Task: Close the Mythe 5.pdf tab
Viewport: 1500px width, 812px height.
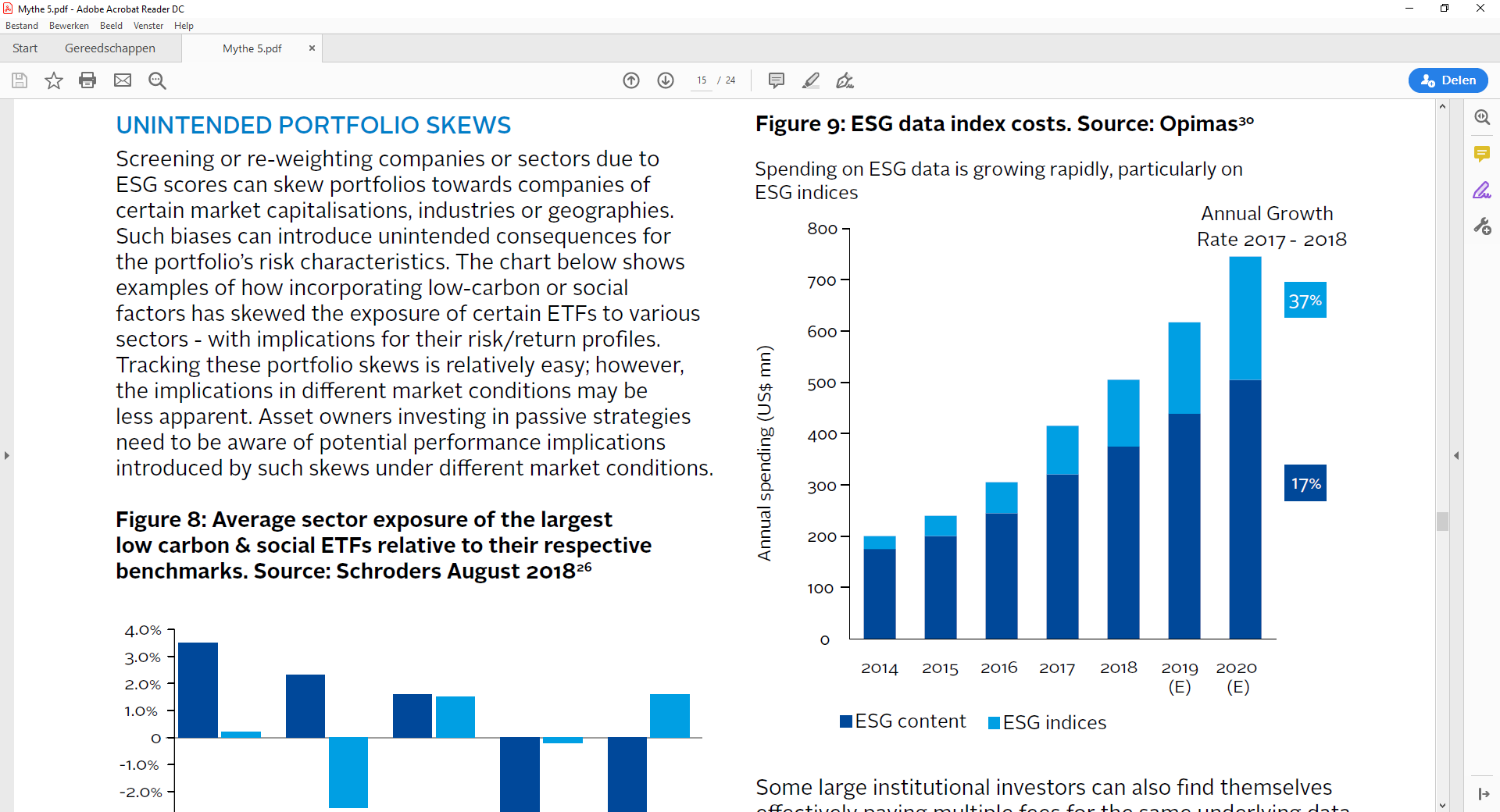Action: 312,48
